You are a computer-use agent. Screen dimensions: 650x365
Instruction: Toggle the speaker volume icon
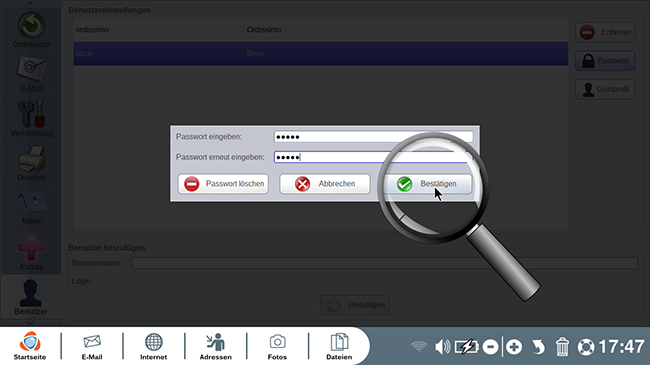click(442, 347)
